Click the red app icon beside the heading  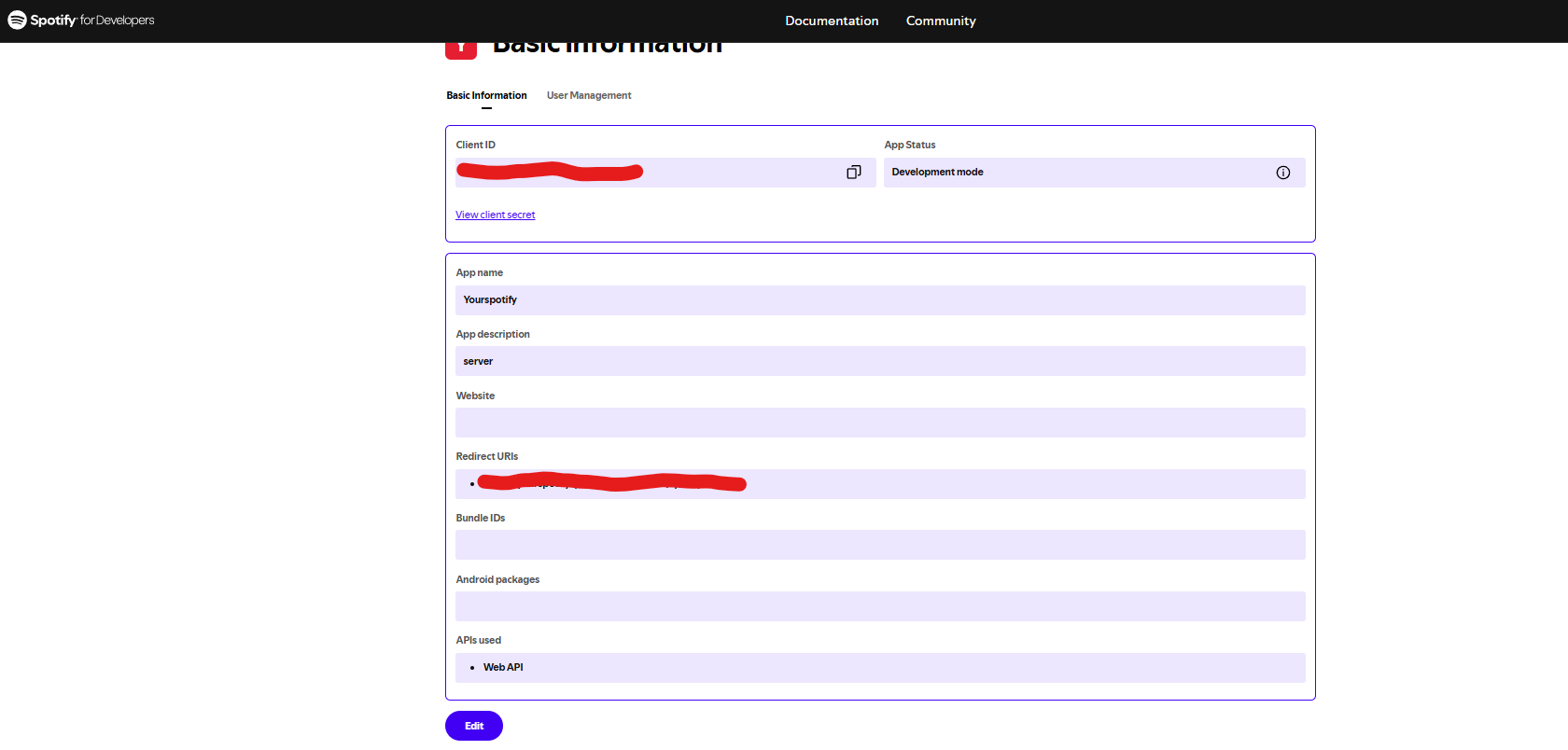(461, 49)
